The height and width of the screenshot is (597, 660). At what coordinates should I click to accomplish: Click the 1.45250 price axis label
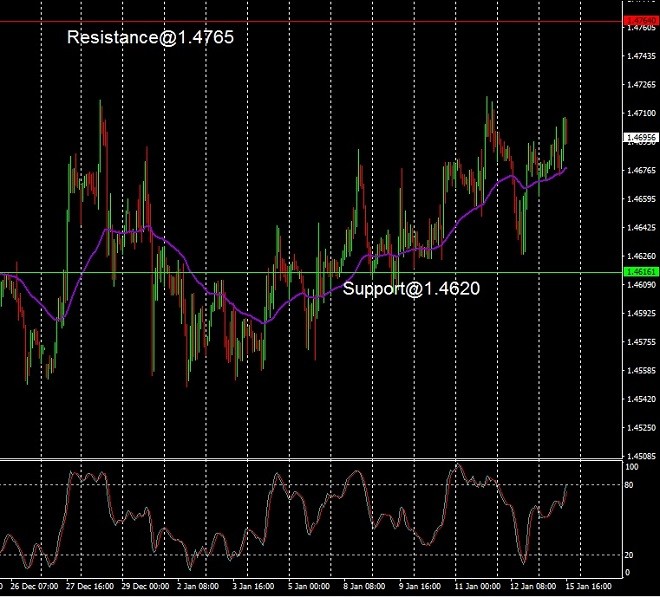[x=641, y=427]
